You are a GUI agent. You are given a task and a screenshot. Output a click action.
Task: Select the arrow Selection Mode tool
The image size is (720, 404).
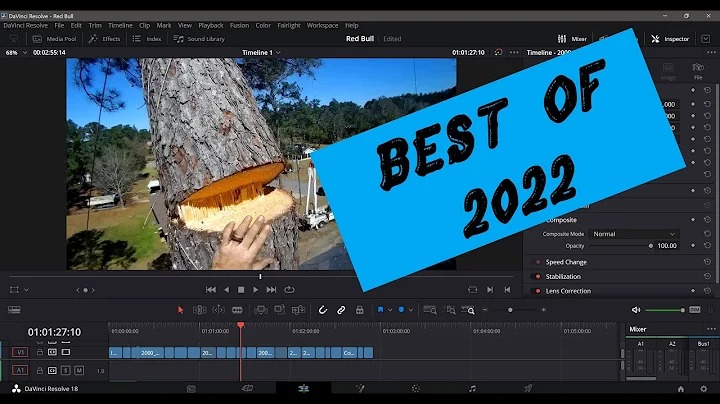point(180,310)
